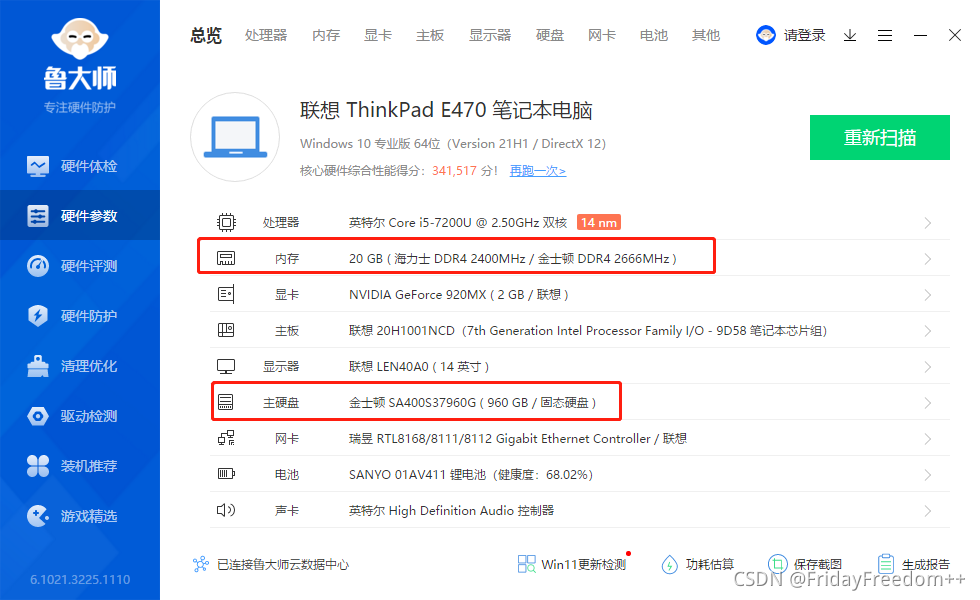Image resolution: width=980 pixels, height=600 pixels.
Task: Open 驱动检测 sidebar entry
Action: (80, 416)
